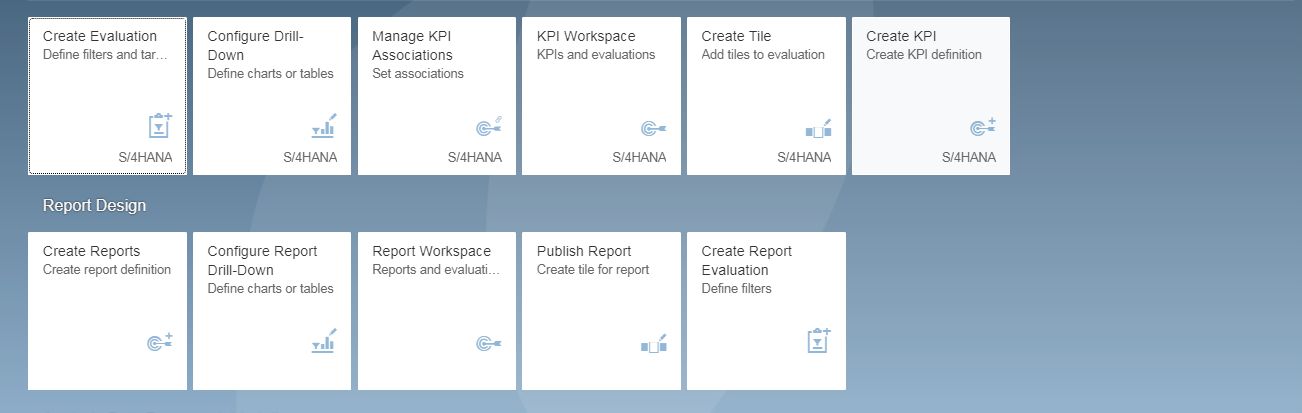This screenshot has width=1302, height=413.
Task: Click 'Define filters and tar…' subtitle
Action: 106,55
